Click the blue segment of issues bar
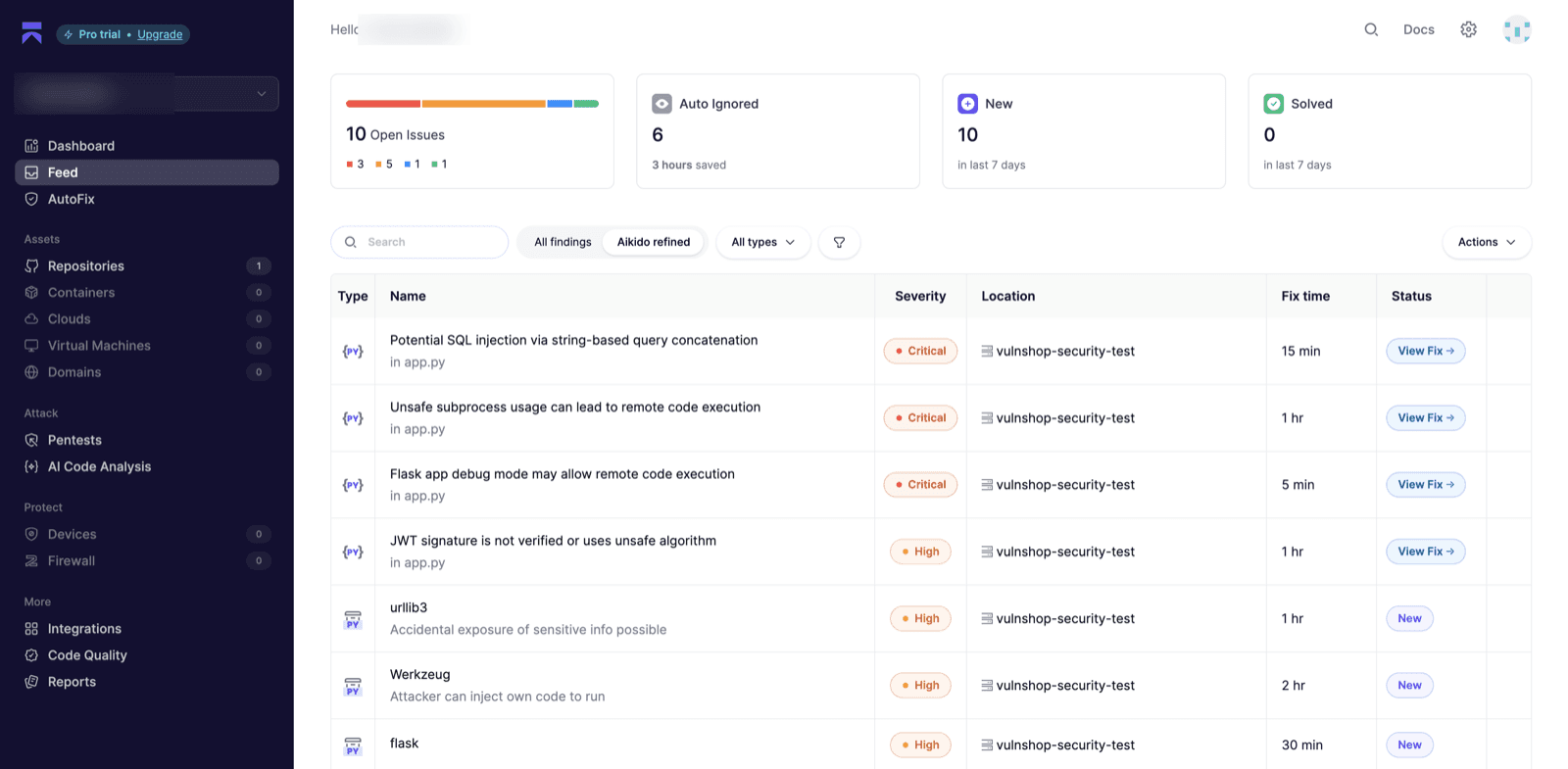This screenshot has height=769, width=1568. (x=560, y=104)
